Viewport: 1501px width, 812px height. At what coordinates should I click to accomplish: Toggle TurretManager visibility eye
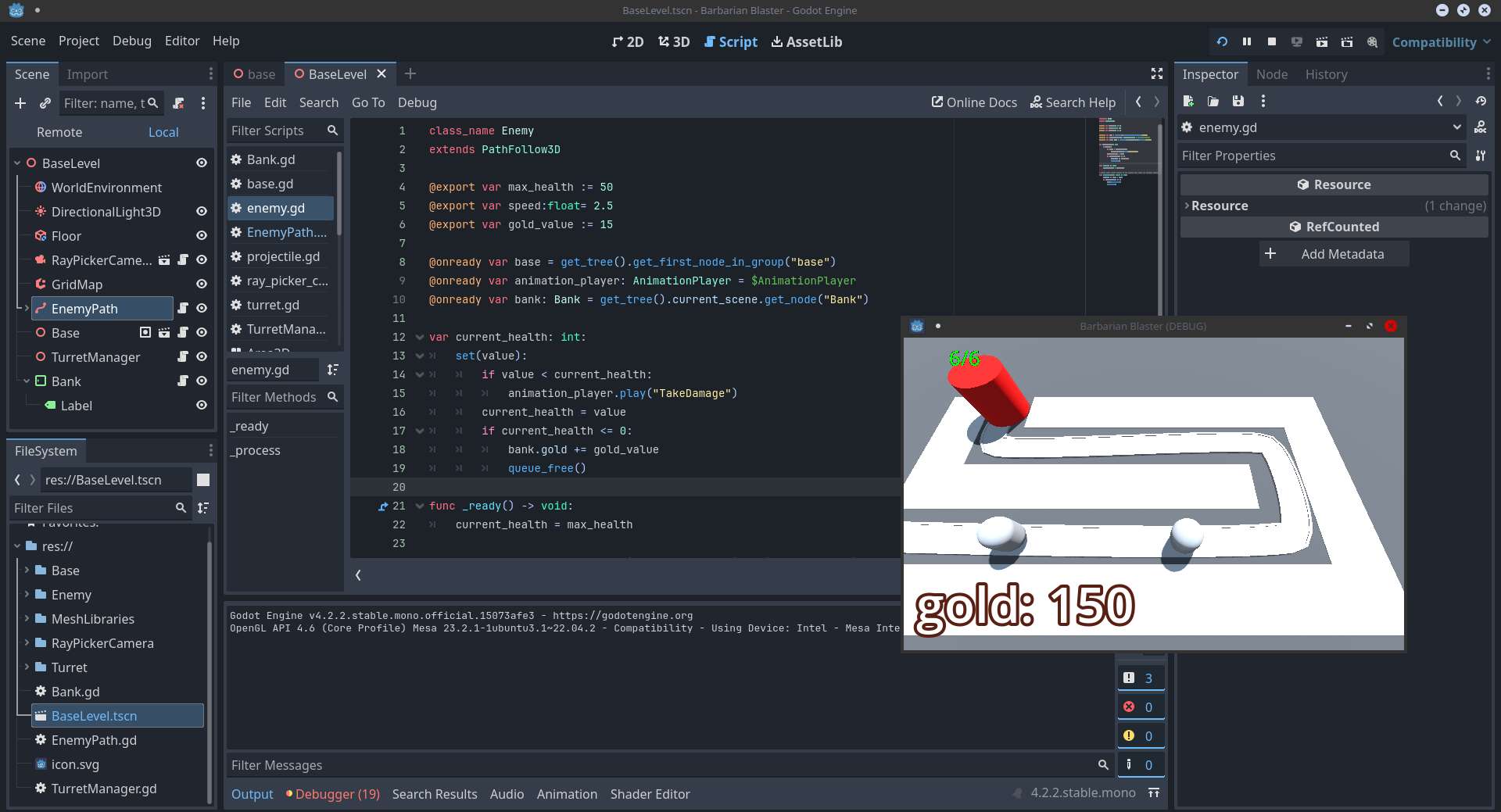click(x=202, y=357)
